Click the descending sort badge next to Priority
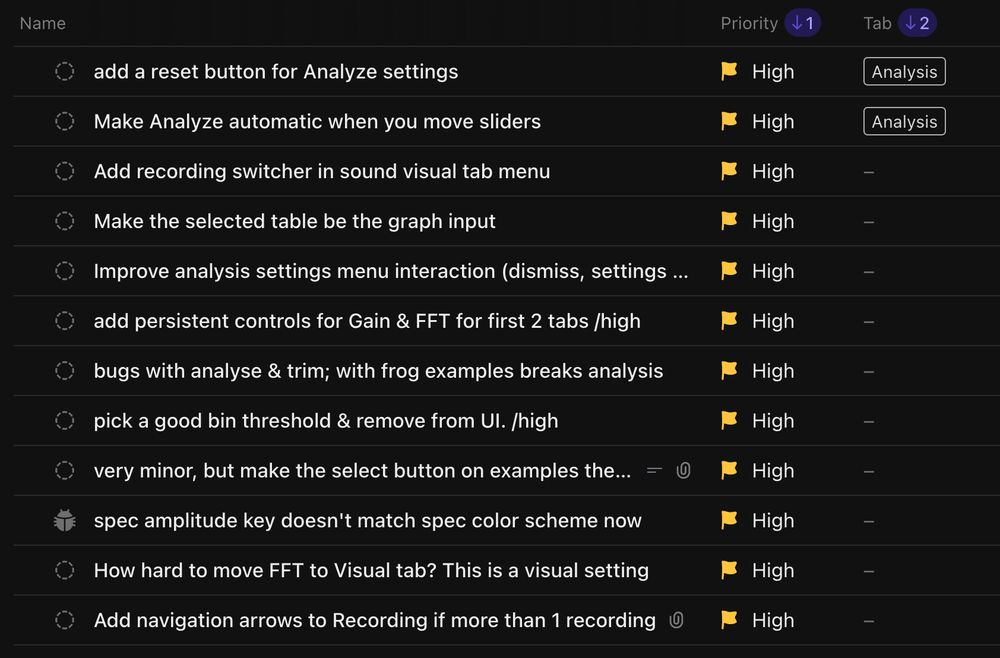Image resolution: width=1000 pixels, height=658 pixels. (x=801, y=22)
